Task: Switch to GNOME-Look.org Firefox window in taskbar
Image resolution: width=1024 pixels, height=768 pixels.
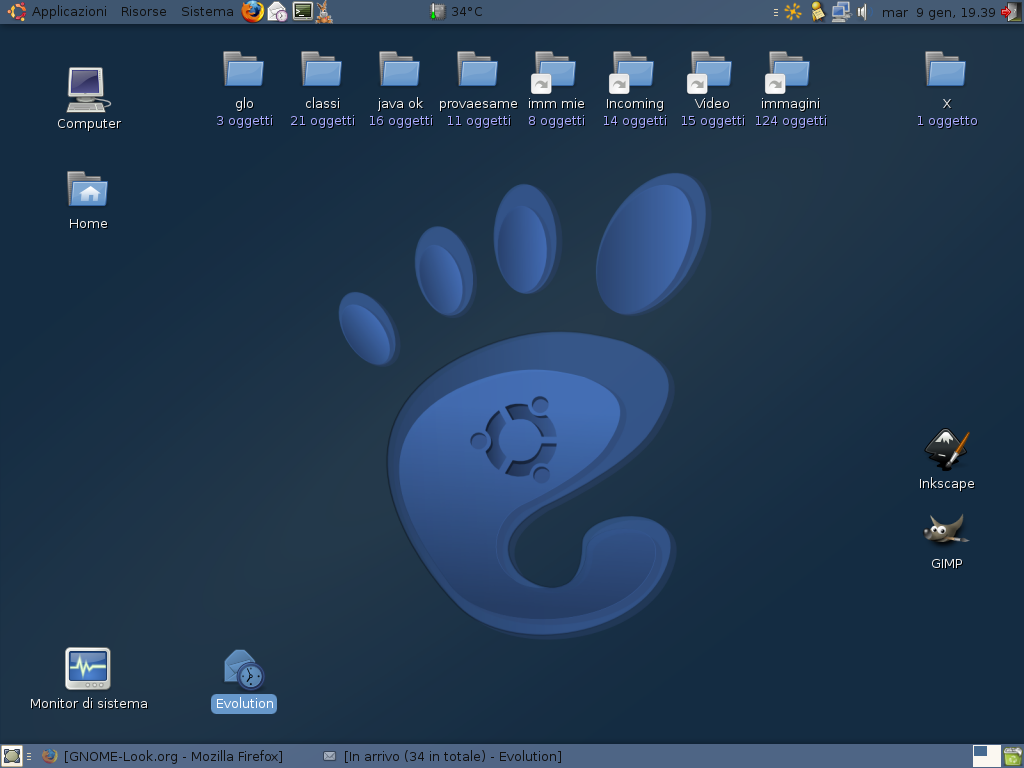Action: [163, 756]
